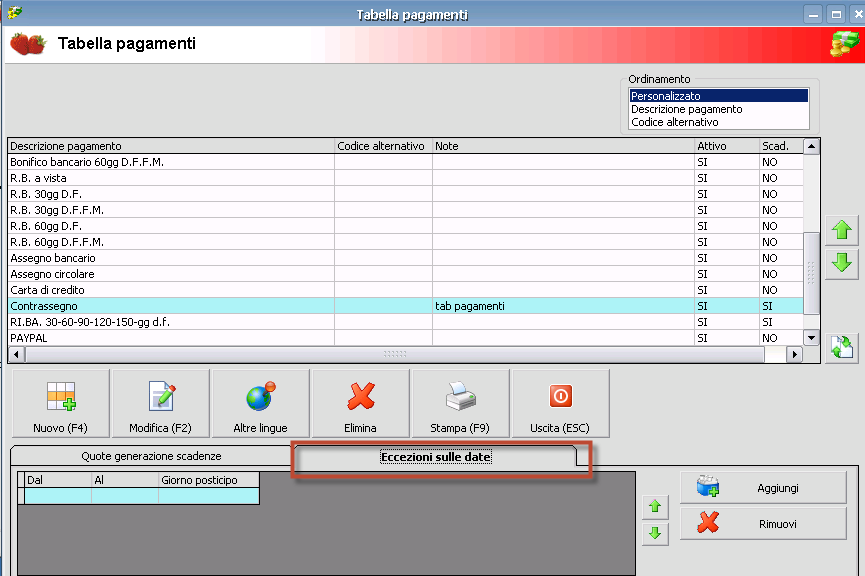865x576 pixels.
Task: Select the Carta di credito row
Action: pos(405,290)
